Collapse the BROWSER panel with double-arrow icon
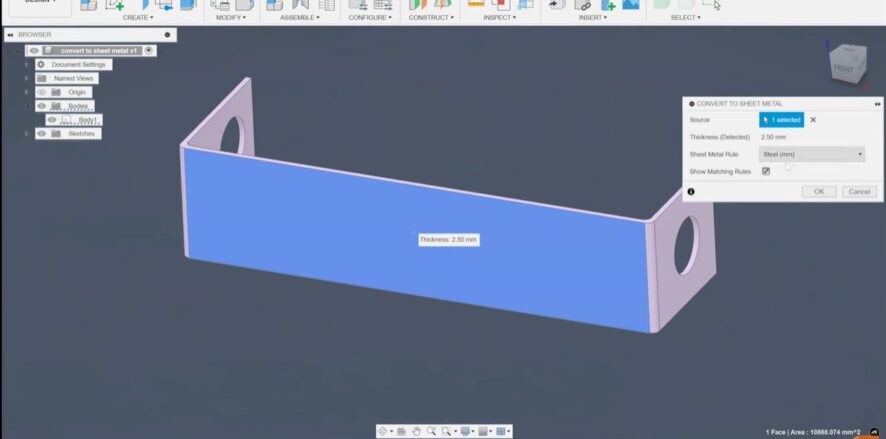This screenshot has height=439, width=886. tap(10, 35)
